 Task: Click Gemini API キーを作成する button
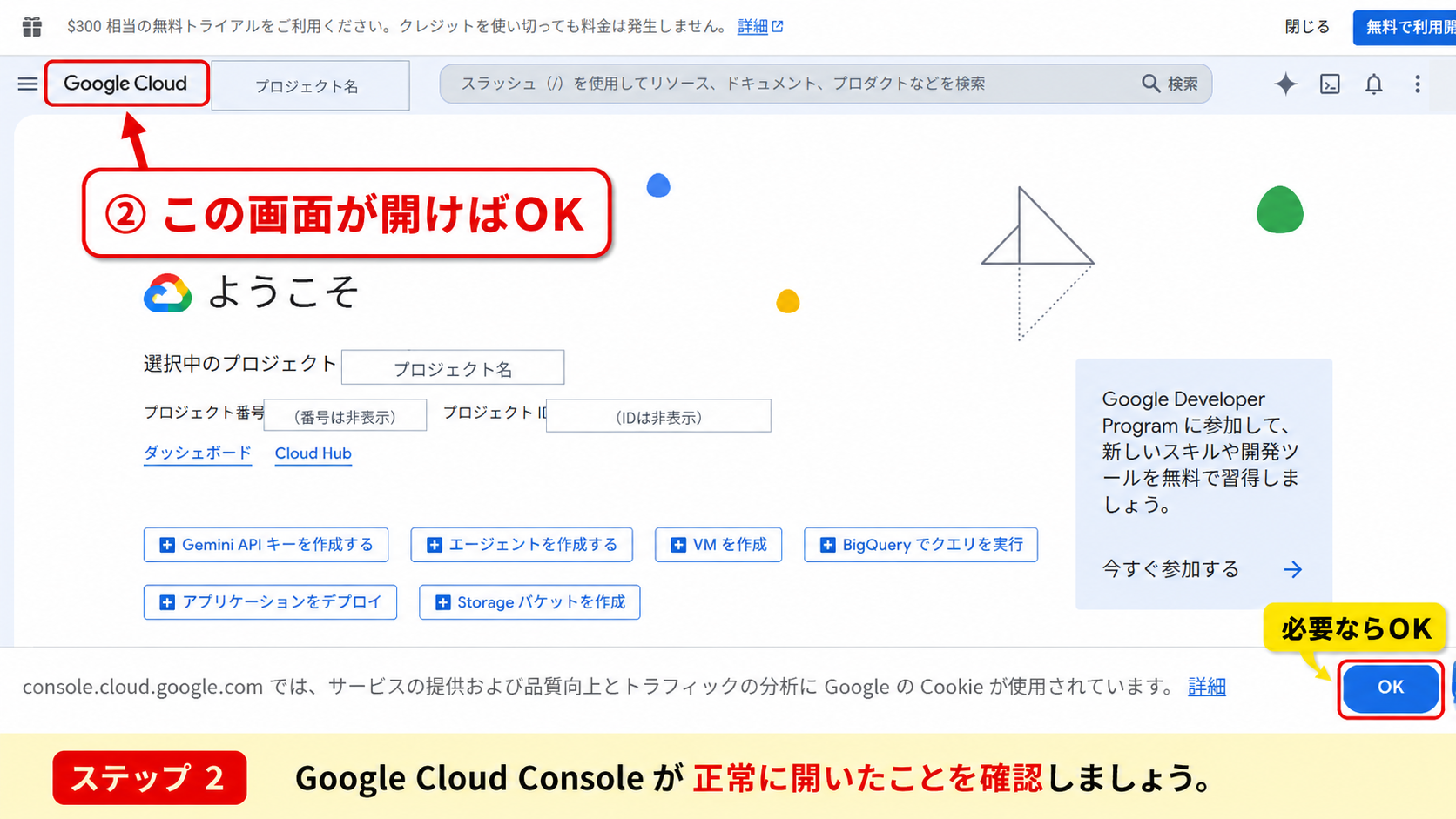click(266, 545)
